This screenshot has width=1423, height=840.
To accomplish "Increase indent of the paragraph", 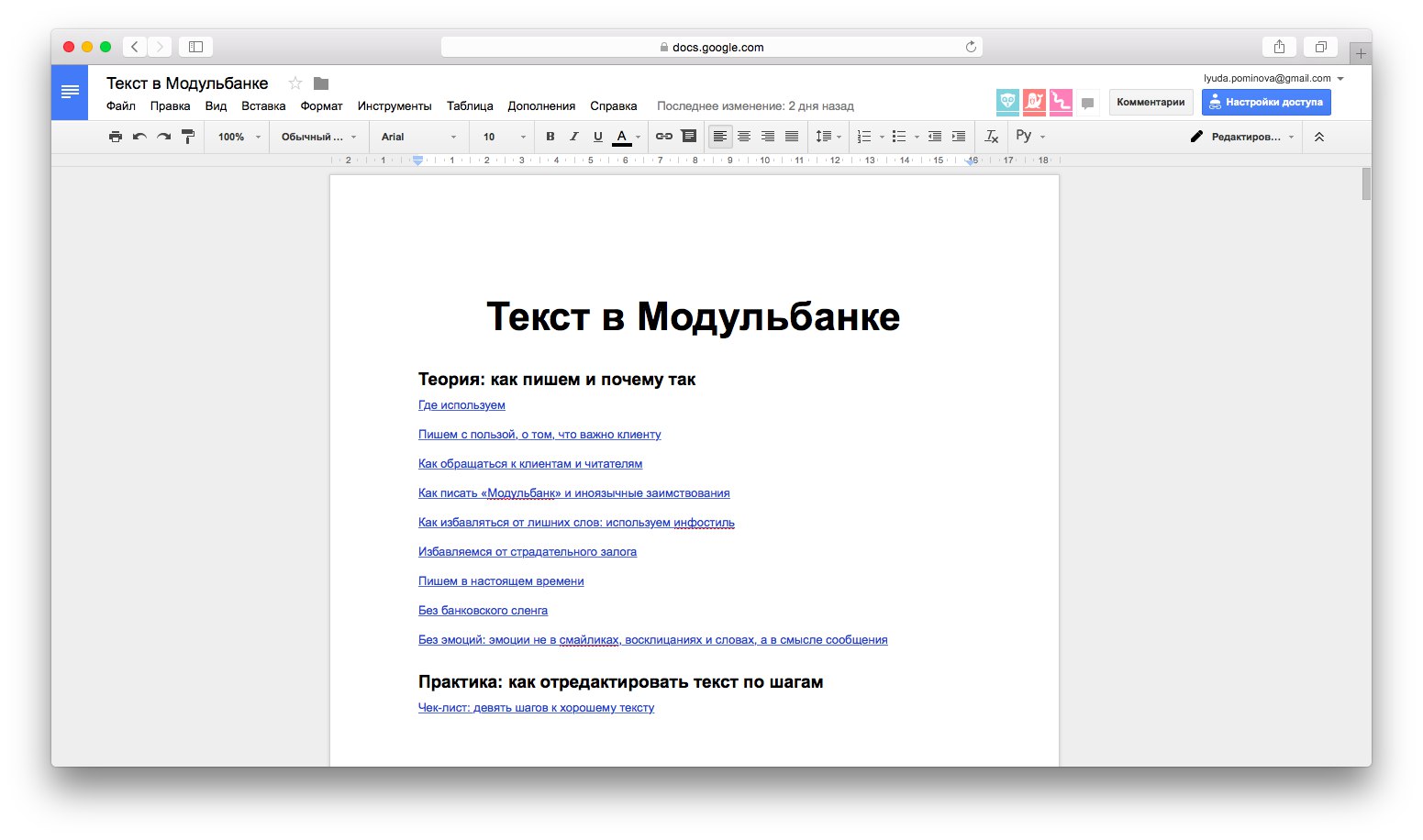I will tap(959, 137).
